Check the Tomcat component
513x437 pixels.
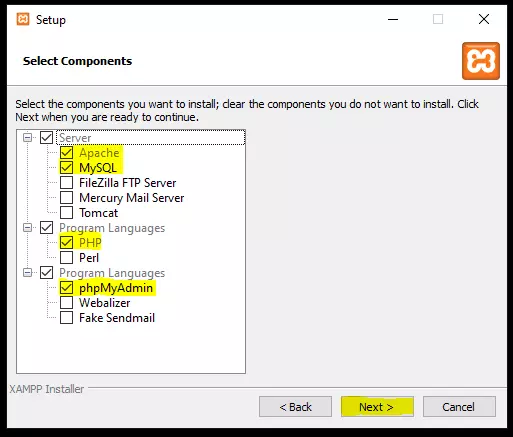point(66,213)
